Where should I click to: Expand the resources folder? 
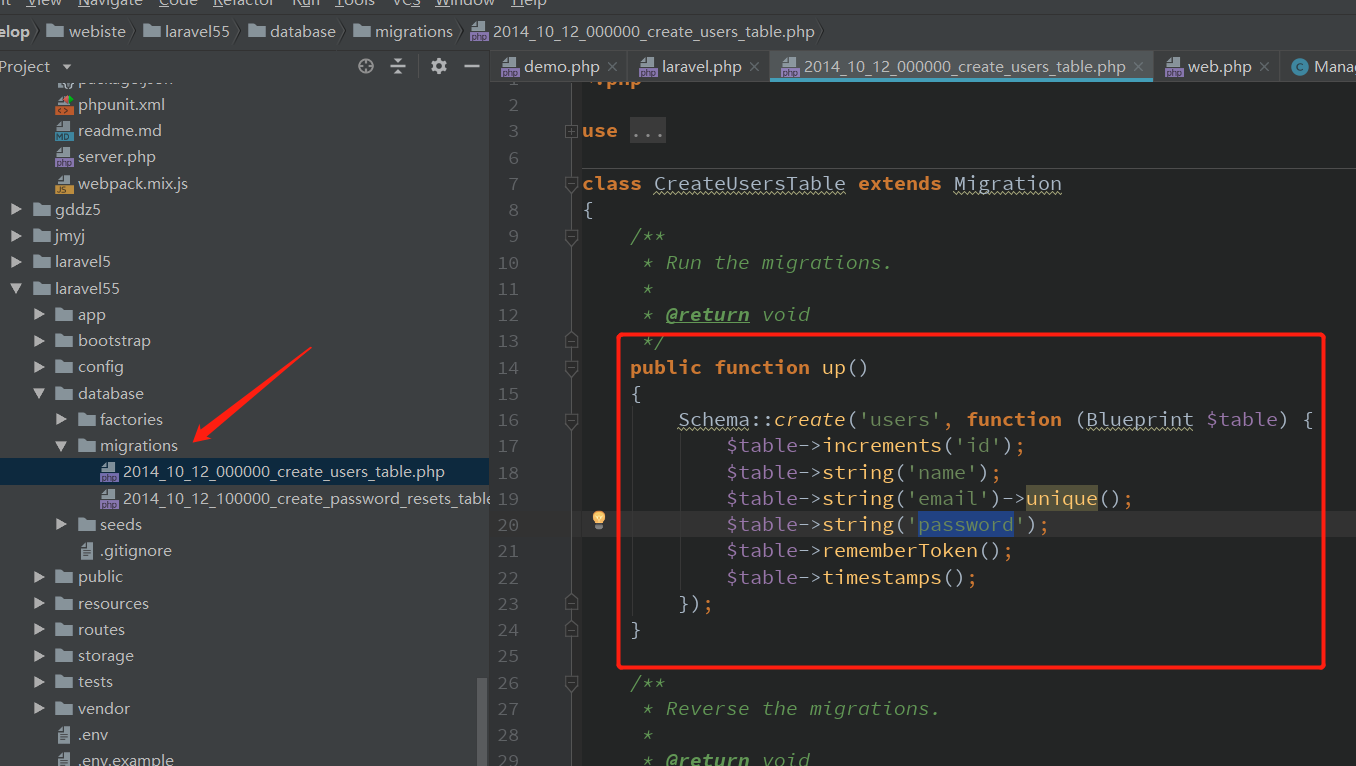39,604
